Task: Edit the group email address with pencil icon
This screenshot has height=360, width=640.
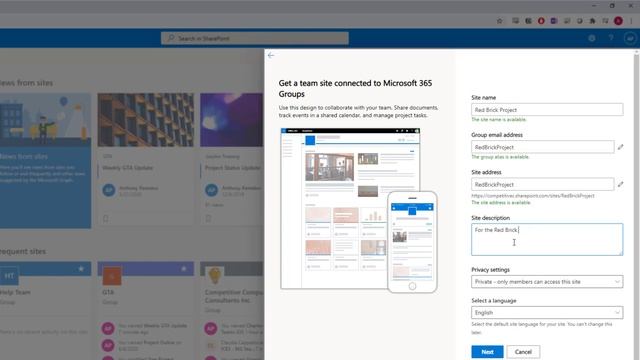Action: 620,147
